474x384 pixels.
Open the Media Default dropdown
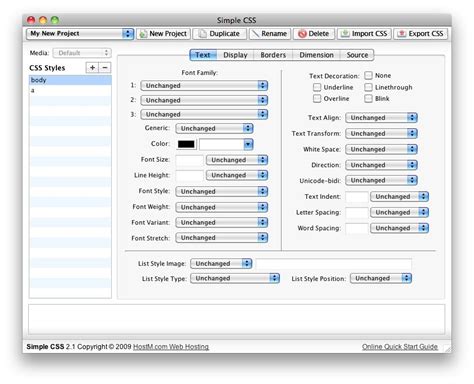point(82,53)
